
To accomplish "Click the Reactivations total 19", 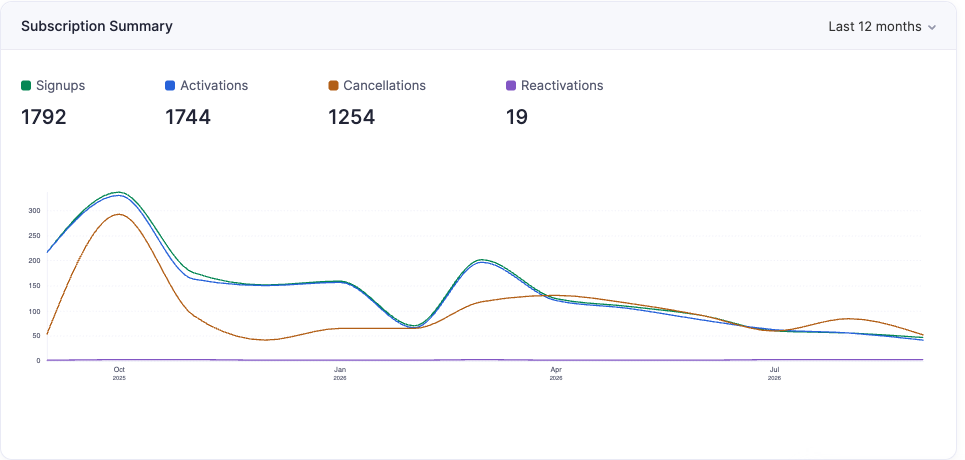I will tap(517, 117).
